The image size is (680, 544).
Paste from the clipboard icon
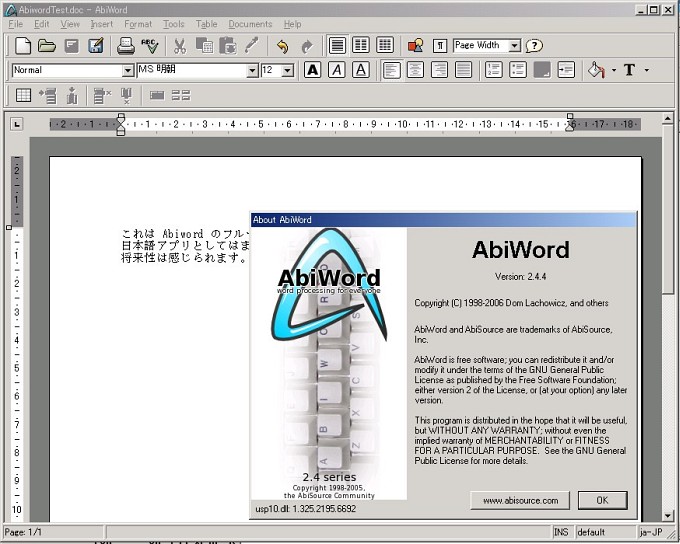click(227, 45)
